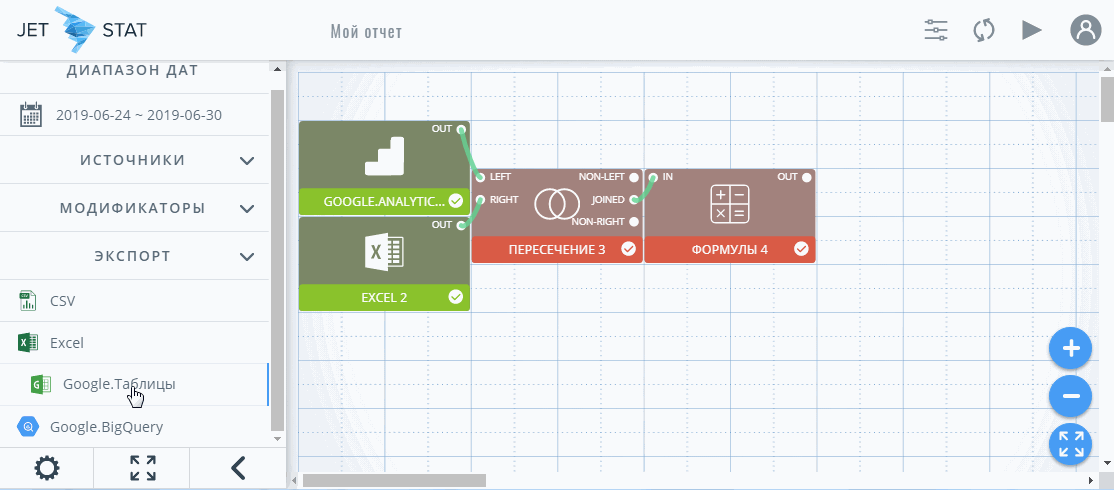
Task: Click the refresh sync arrows icon
Action: pos(984,30)
